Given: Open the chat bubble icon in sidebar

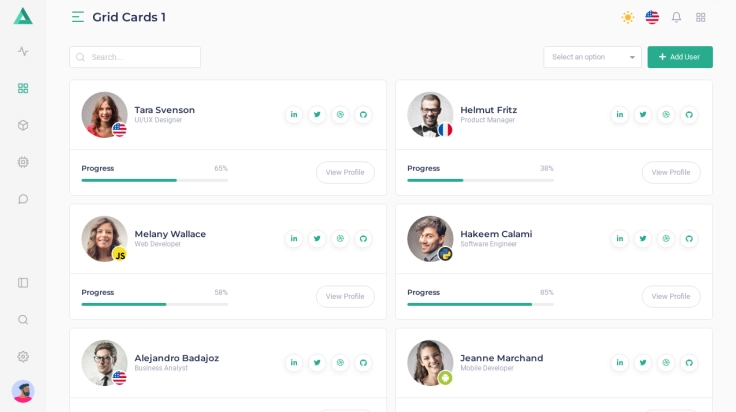Looking at the screenshot, I should pyautogui.click(x=23, y=199).
